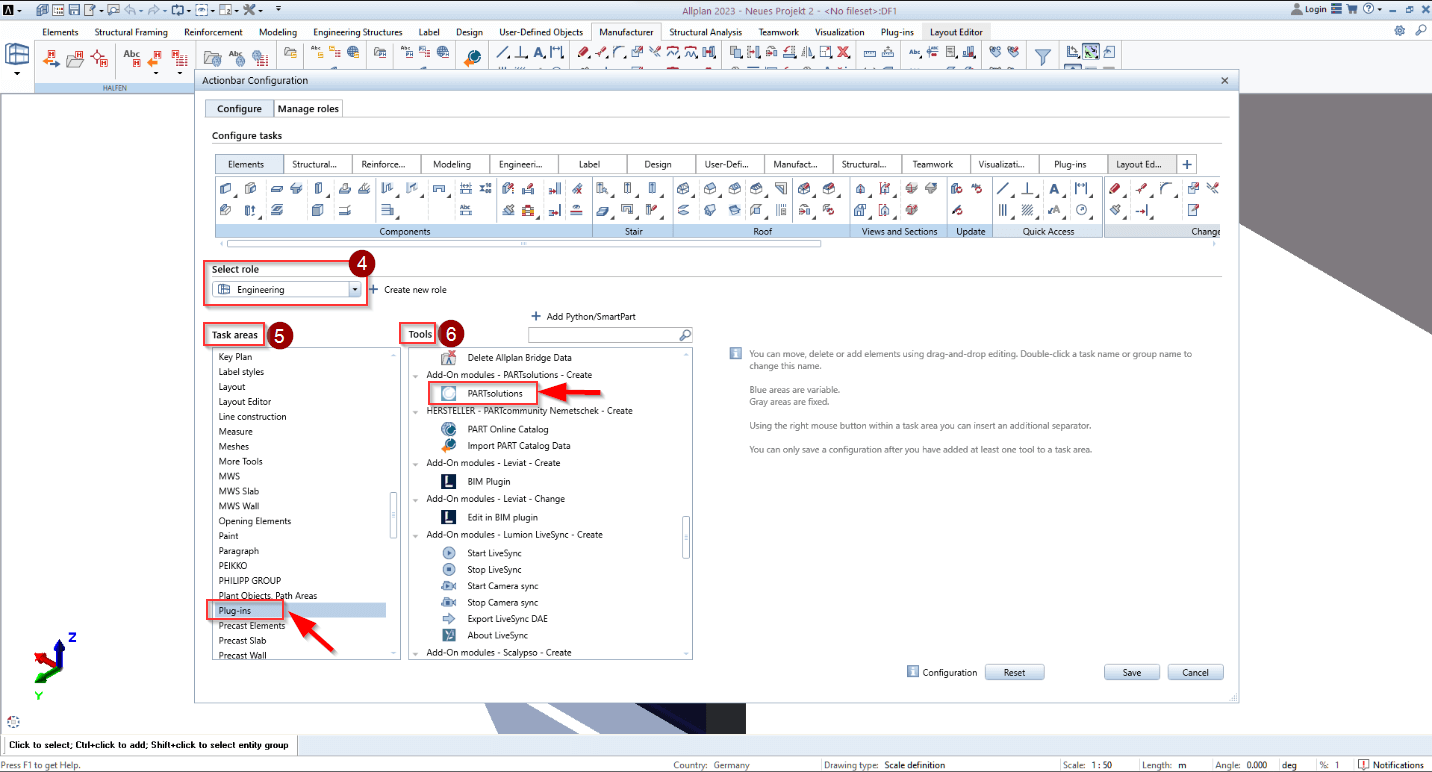1432x772 pixels.
Task: Collapse Add-On modules - PARTsolutions - Create group
Action: pyautogui.click(x=416, y=375)
